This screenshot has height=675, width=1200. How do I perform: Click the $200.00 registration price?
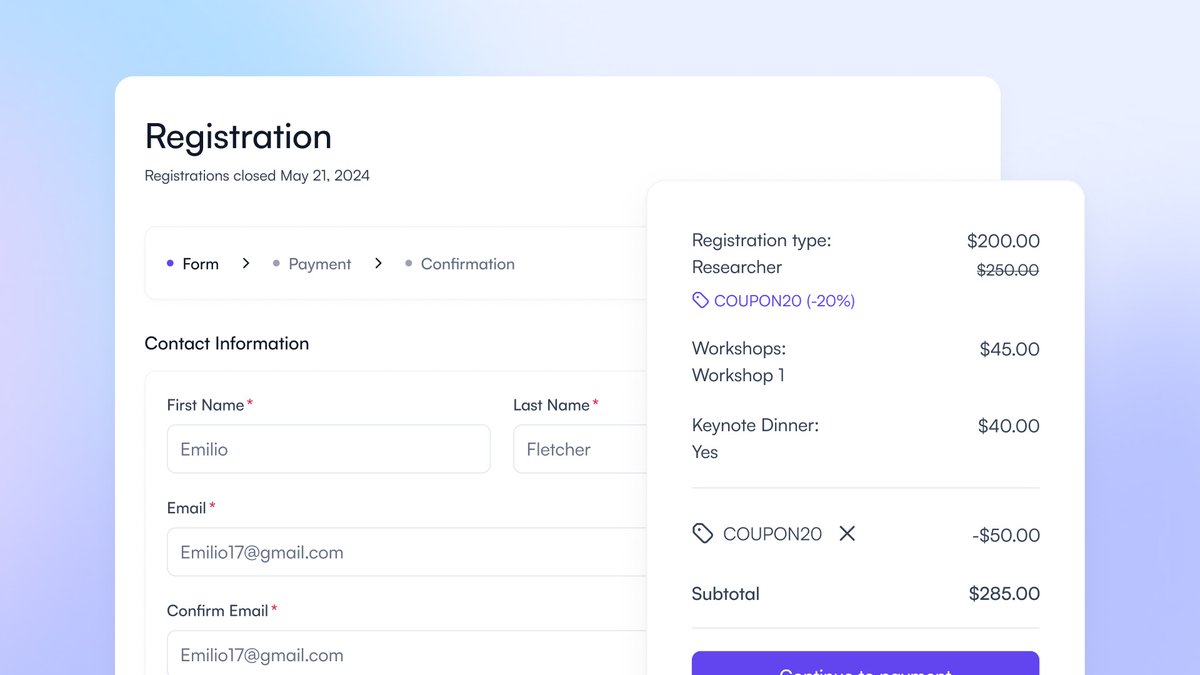[1003, 241]
